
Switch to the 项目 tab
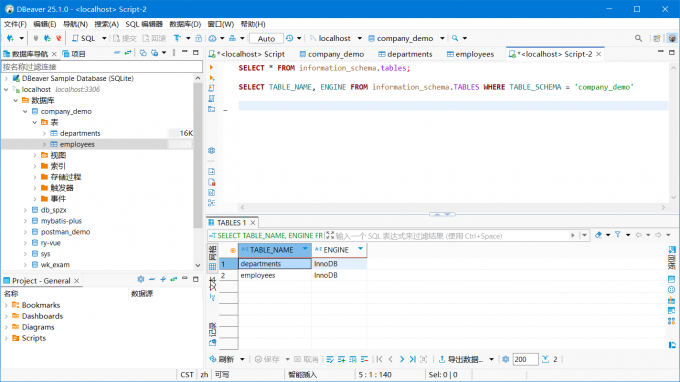(x=74, y=54)
